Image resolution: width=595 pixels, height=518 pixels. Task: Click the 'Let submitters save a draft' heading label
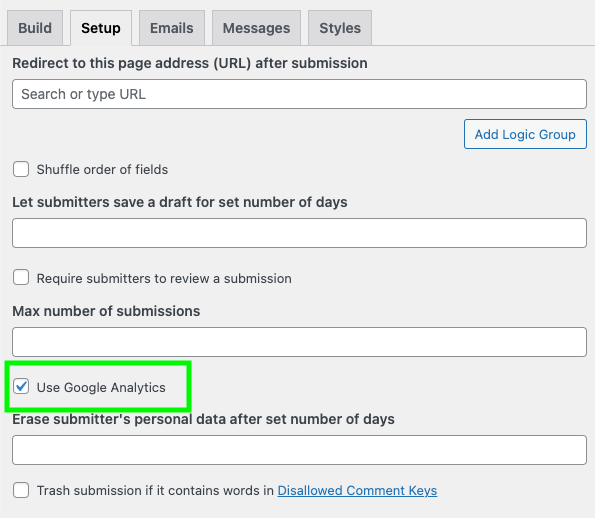coord(179,202)
